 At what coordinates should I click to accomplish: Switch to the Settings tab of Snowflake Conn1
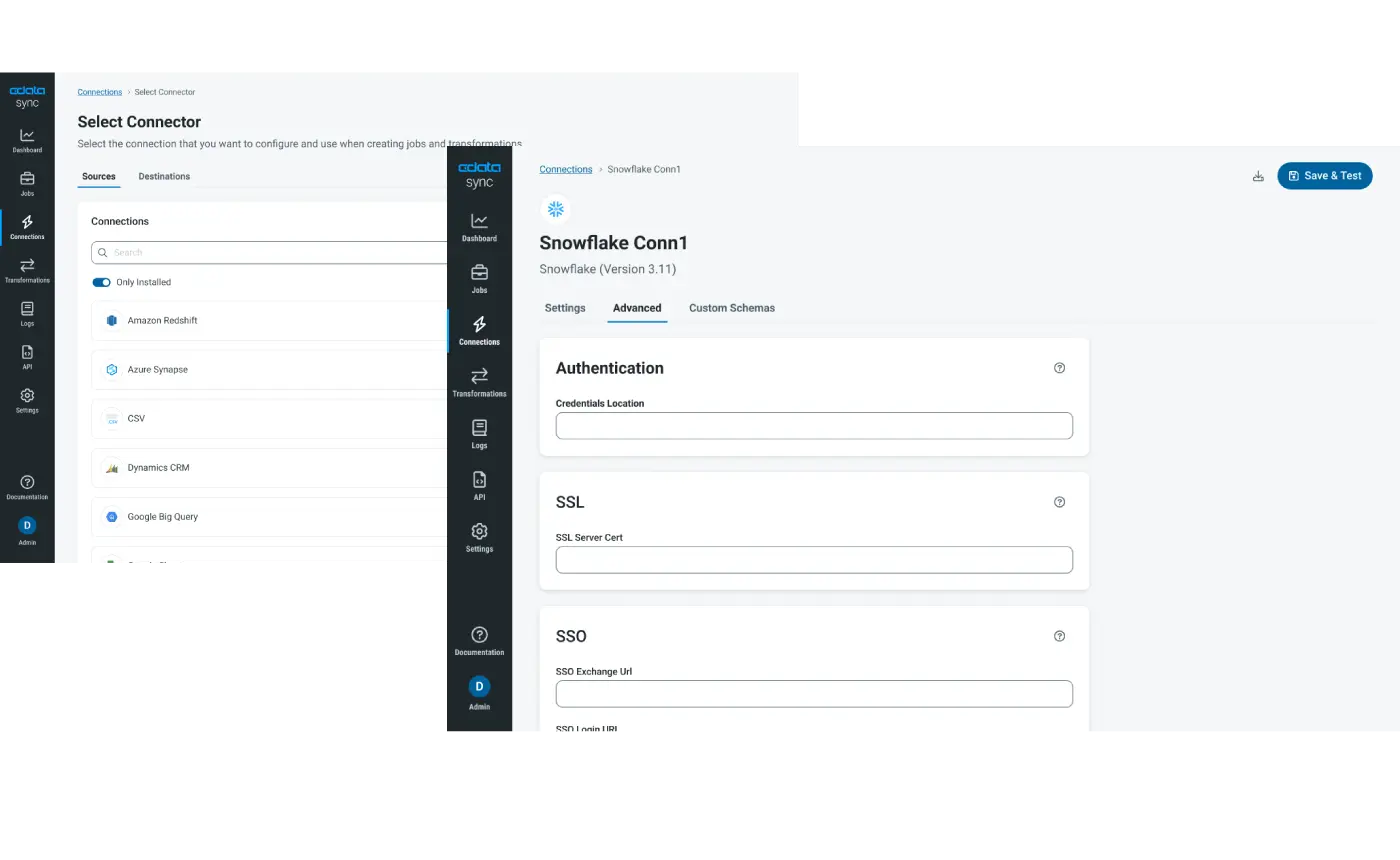pos(565,308)
